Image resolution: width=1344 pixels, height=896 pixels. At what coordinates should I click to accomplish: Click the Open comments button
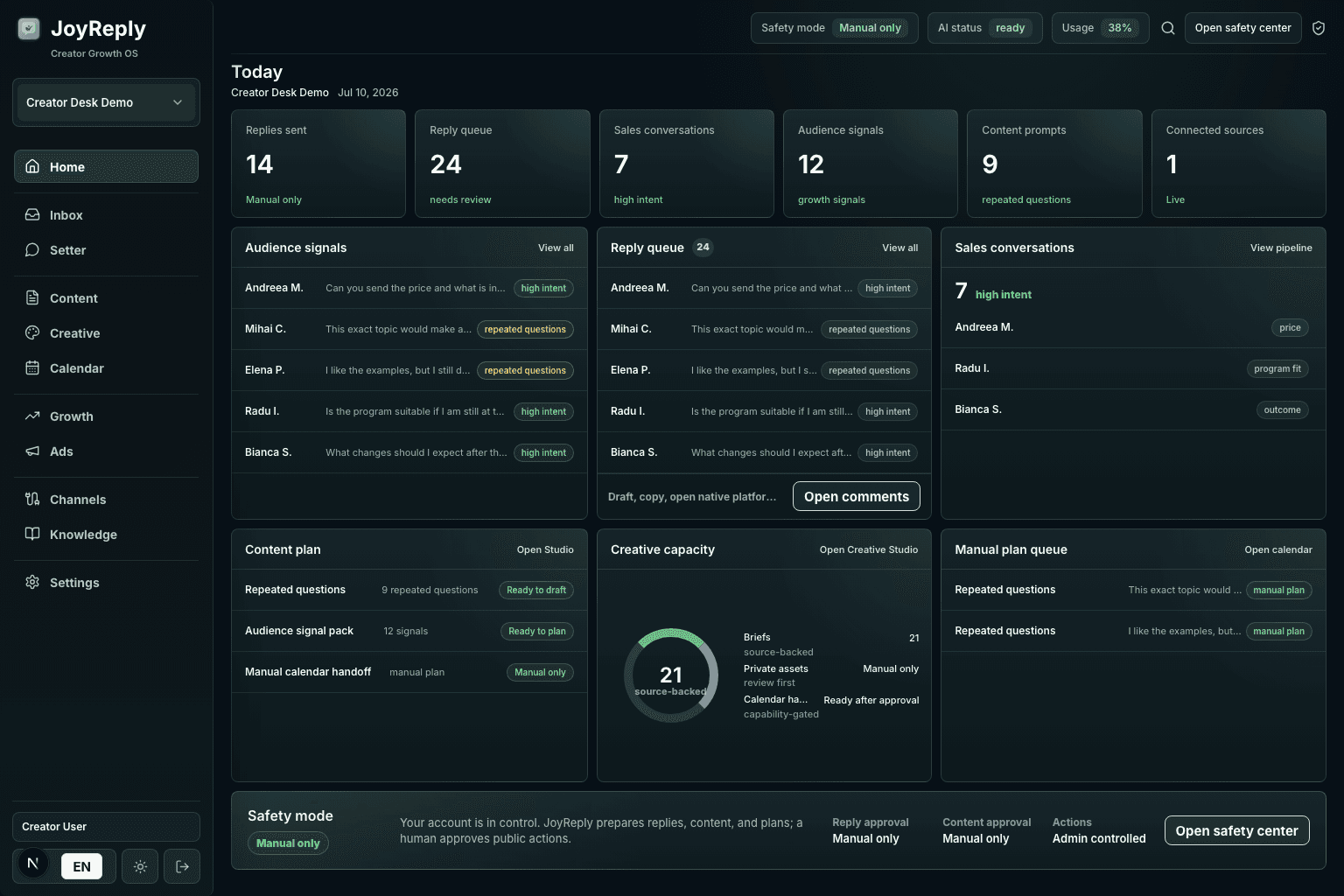tap(857, 496)
